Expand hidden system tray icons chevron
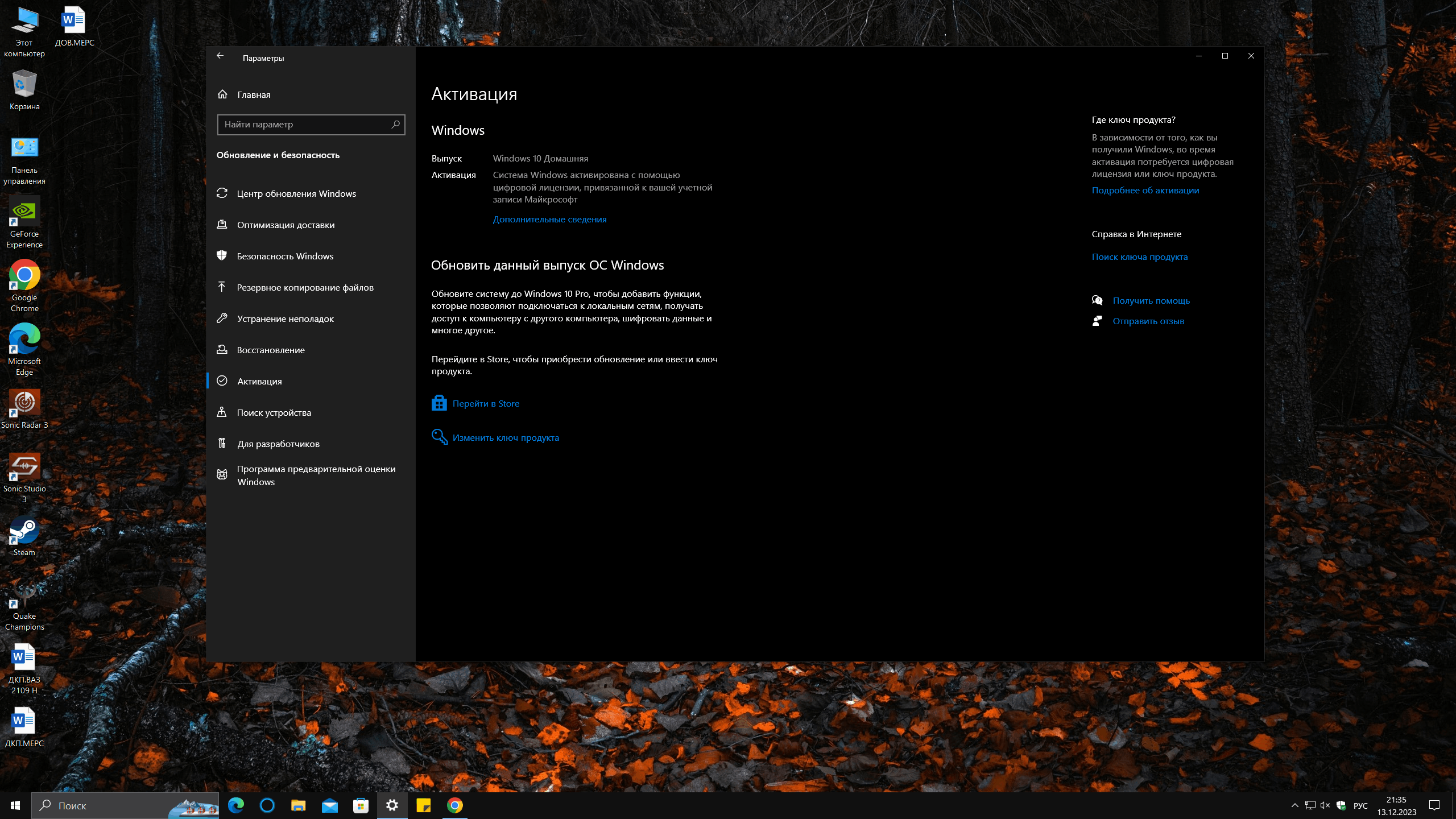This screenshot has height=819, width=1456. coord(1295,805)
